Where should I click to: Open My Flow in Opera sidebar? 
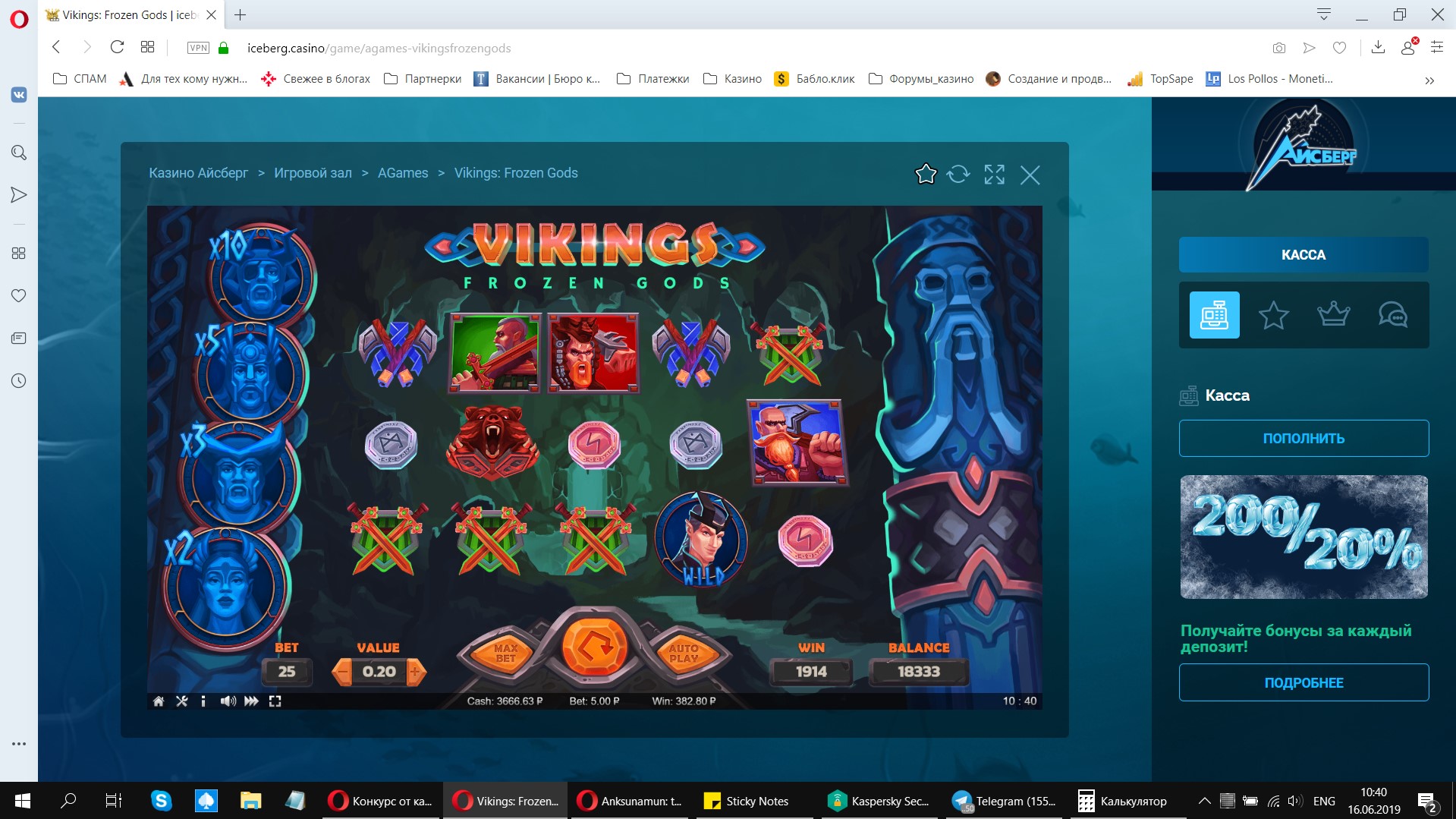(x=19, y=195)
